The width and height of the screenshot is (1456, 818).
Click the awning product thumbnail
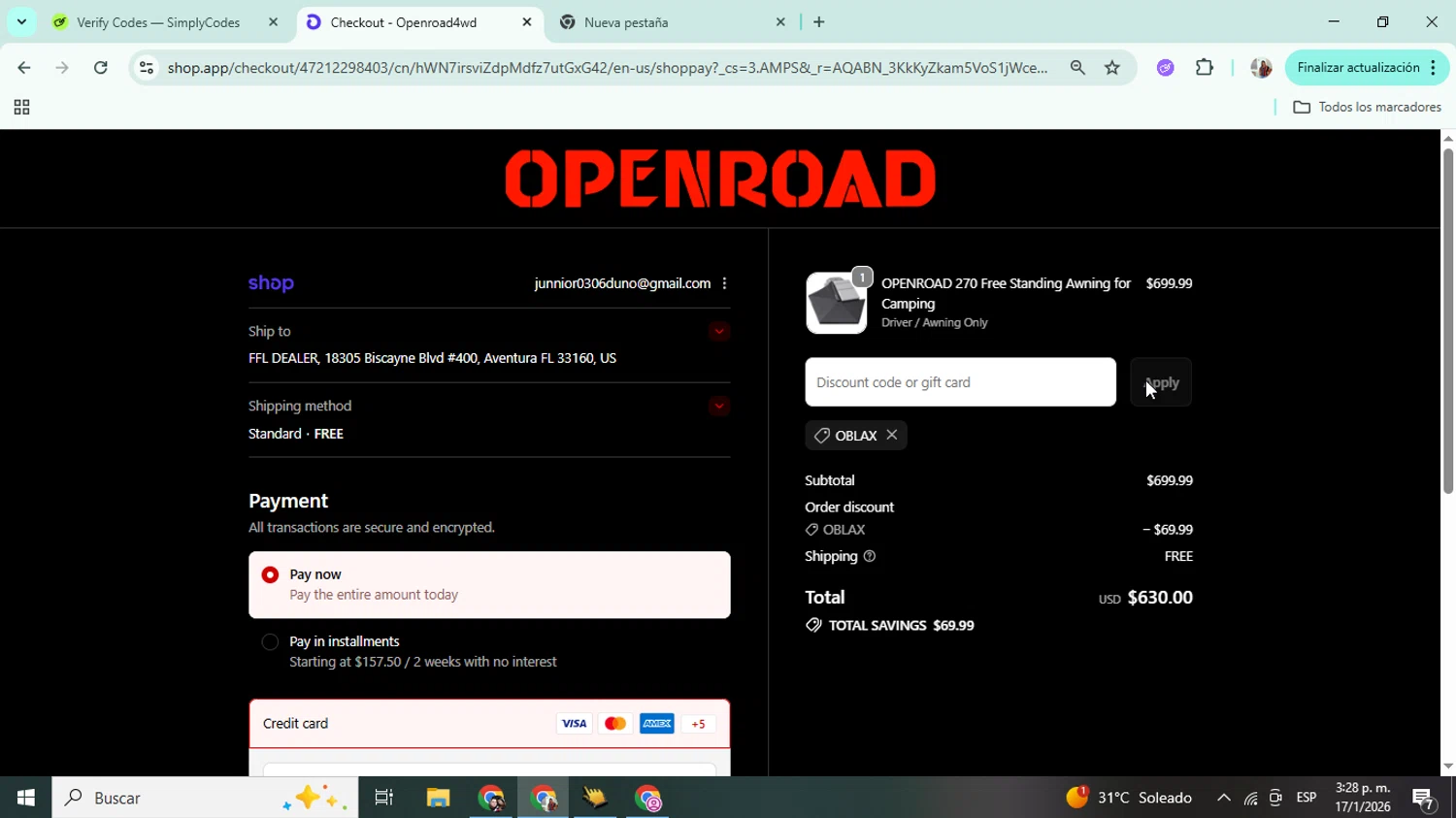(836, 304)
